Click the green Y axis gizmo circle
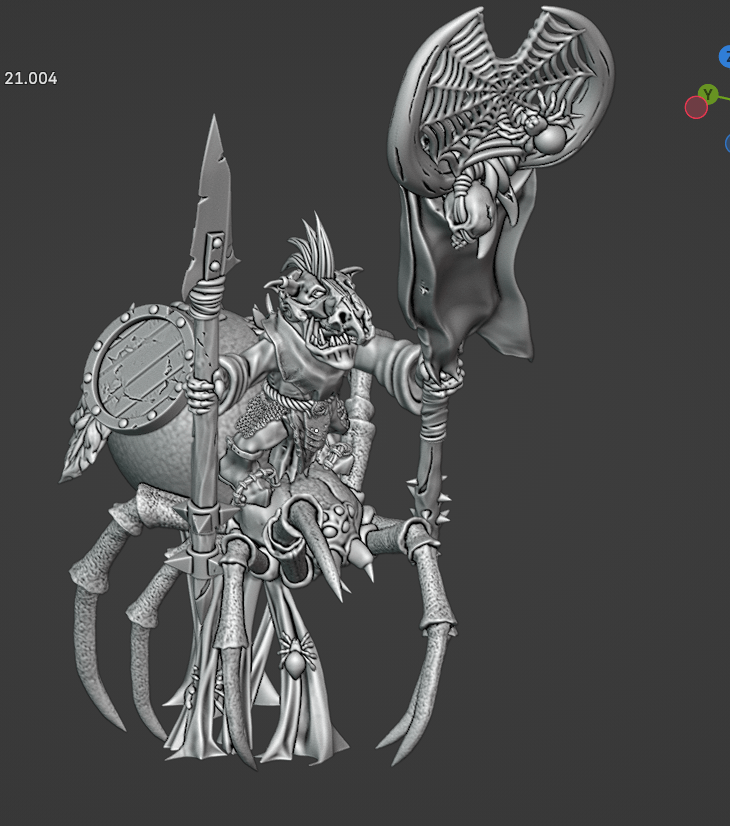This screenshot has width=730, height=826. [708, 94]
